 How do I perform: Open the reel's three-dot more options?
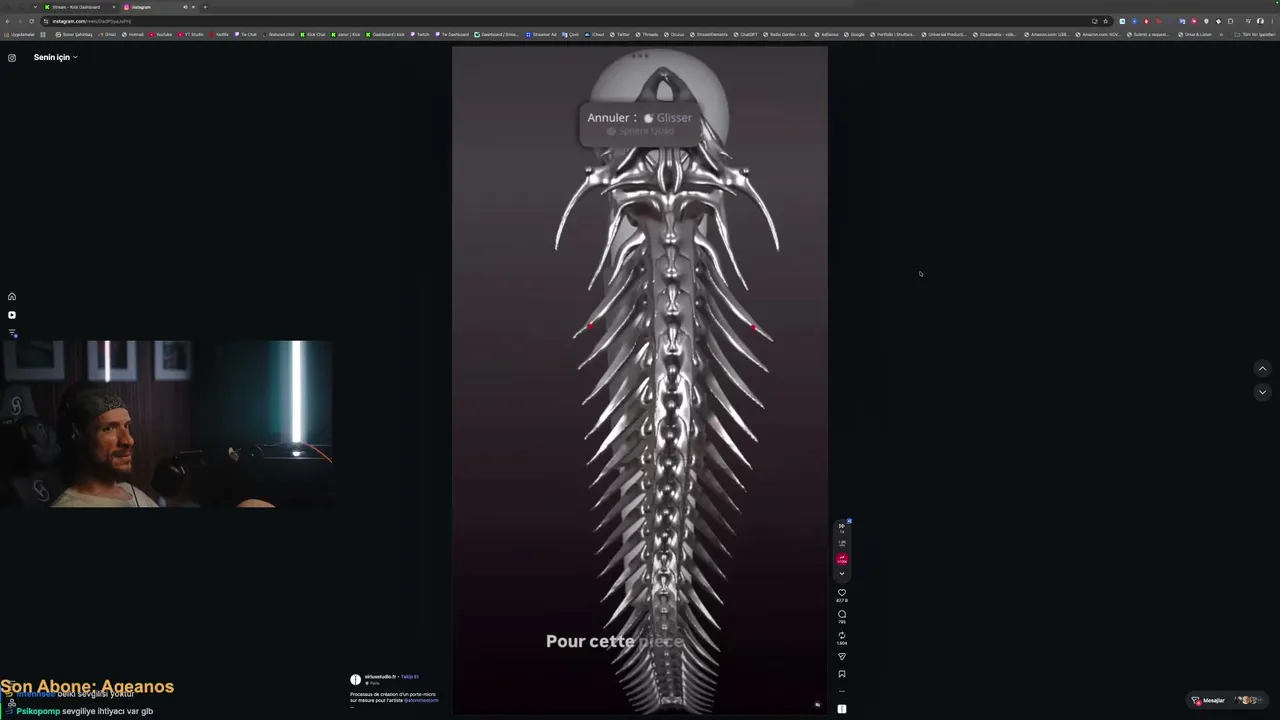coord(842,691)
